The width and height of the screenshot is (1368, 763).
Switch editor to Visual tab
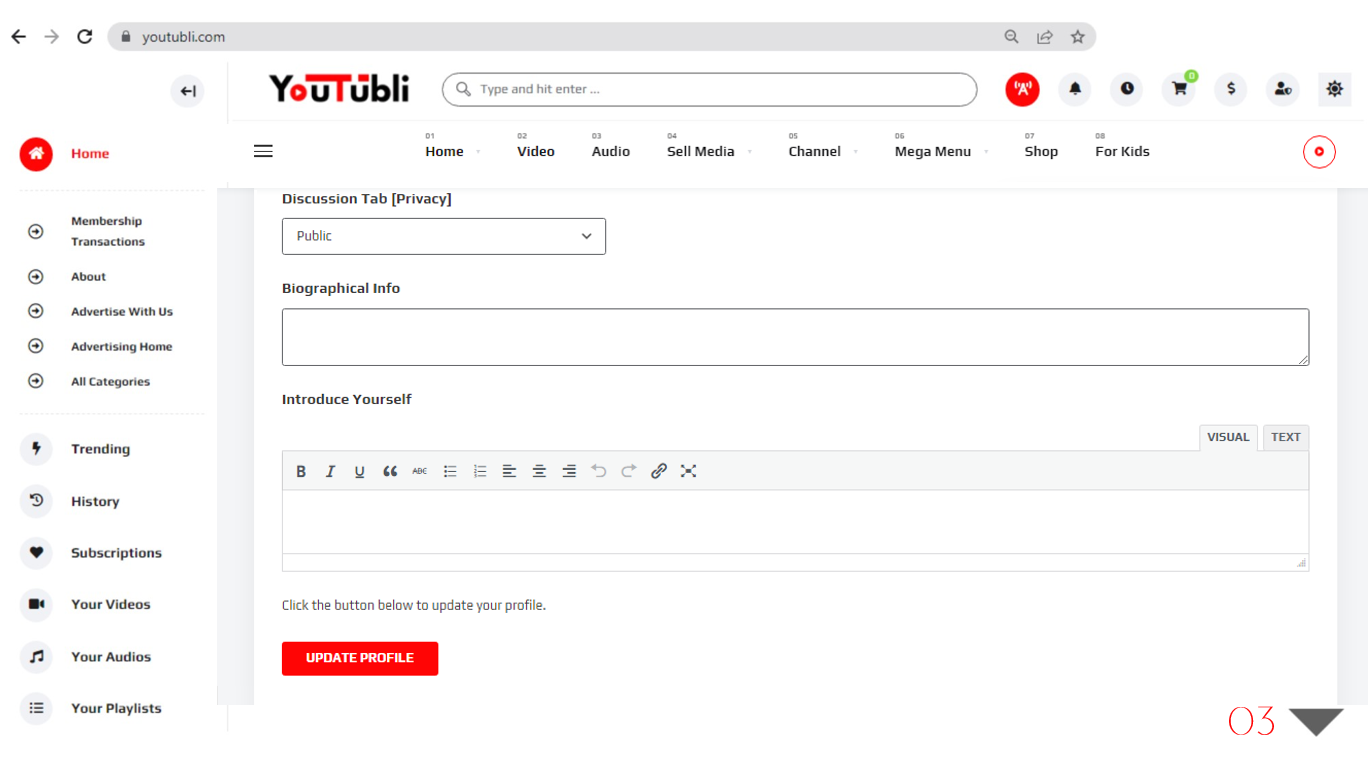coord(1228,437)
